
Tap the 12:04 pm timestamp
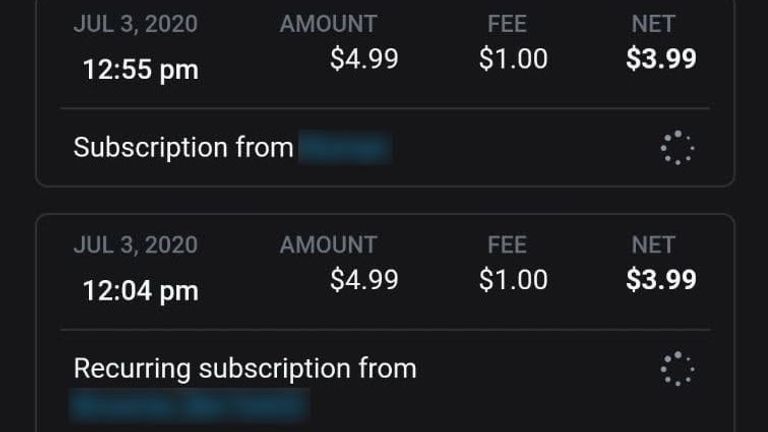(x=141, y=291)
